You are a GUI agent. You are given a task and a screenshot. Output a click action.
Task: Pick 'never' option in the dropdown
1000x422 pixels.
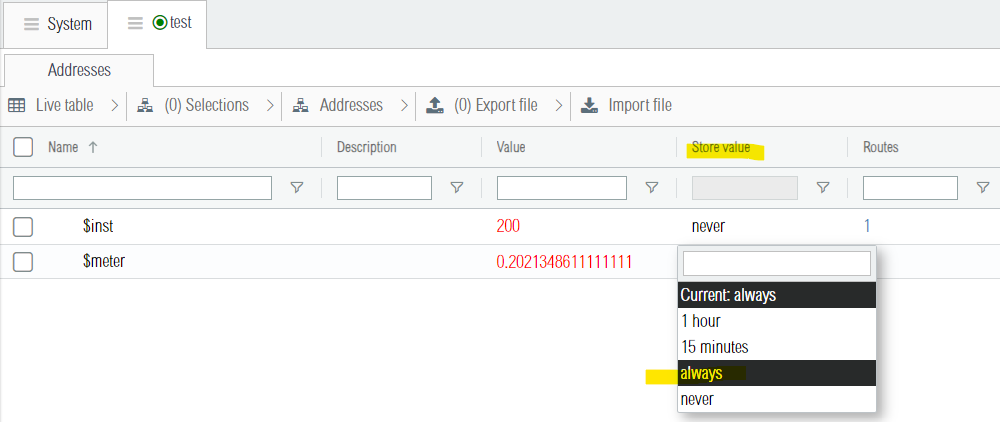(x=697, y=399)
